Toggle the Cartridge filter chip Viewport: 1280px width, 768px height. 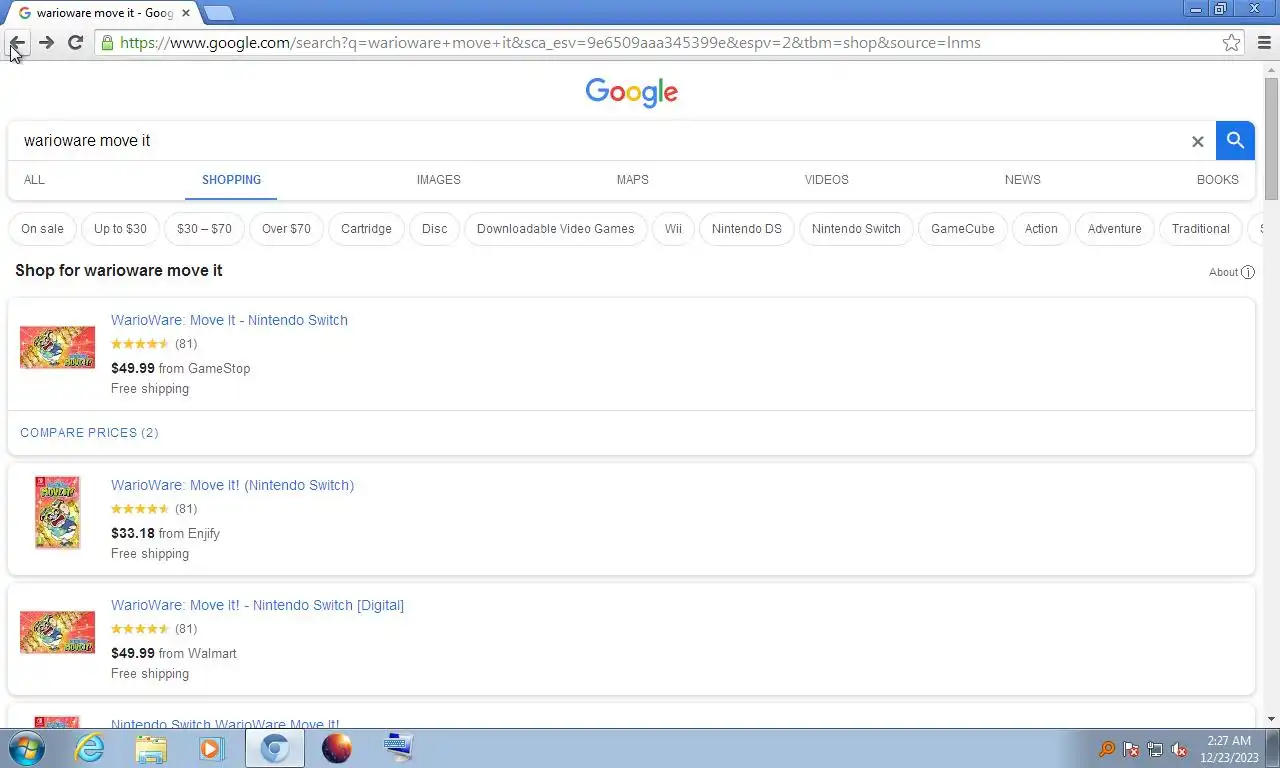click(x=366, y=229)
